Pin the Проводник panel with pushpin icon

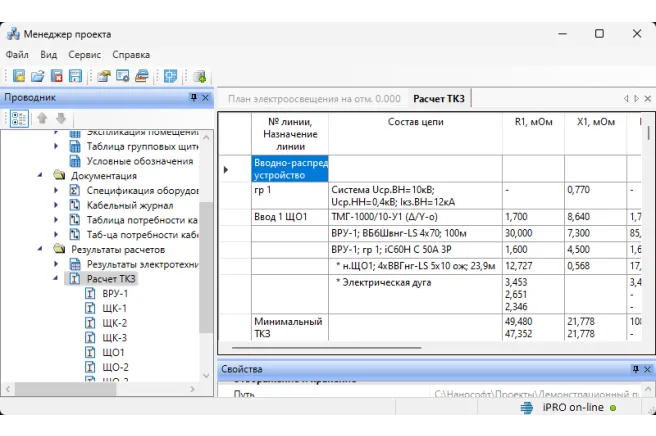(x=193, y=98)
